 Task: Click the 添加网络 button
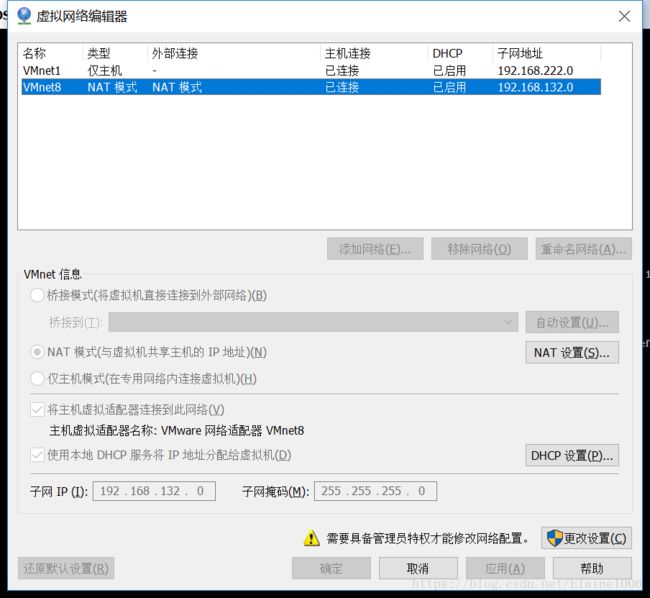[375, 249]
